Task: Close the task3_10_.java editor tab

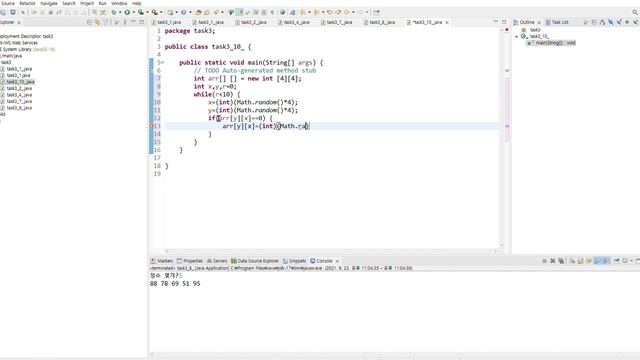Action: pyautogui.click(x=447, y=22)
